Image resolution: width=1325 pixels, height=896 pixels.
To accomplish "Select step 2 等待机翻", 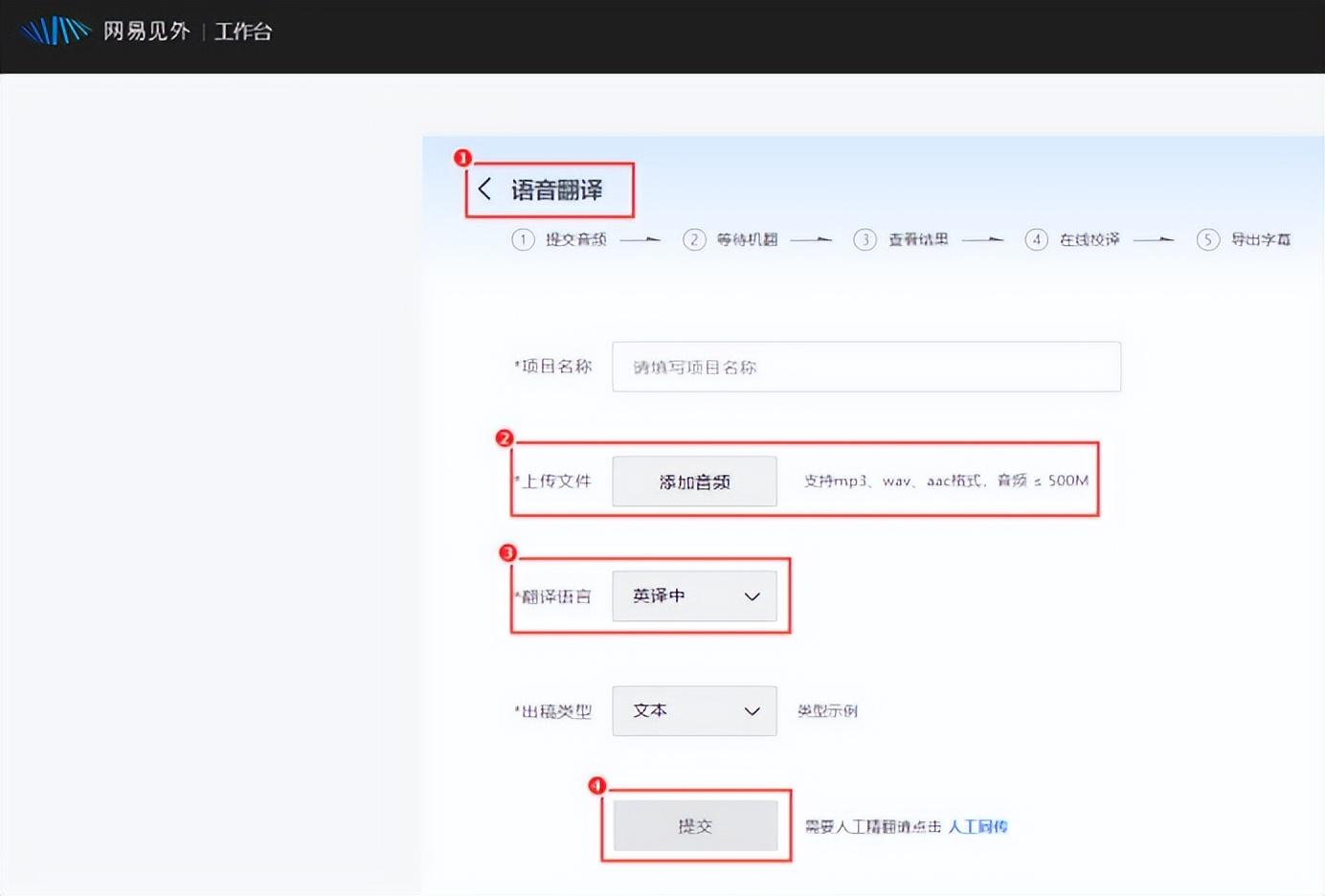I will 730,239.
